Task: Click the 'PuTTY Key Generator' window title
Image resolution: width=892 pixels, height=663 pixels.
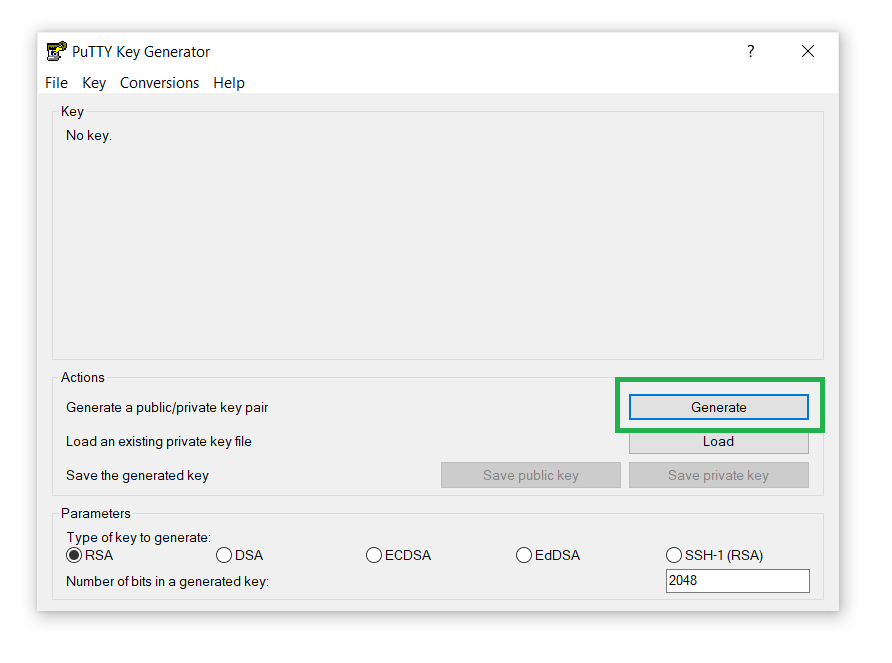Action: [x=141, y=52]
